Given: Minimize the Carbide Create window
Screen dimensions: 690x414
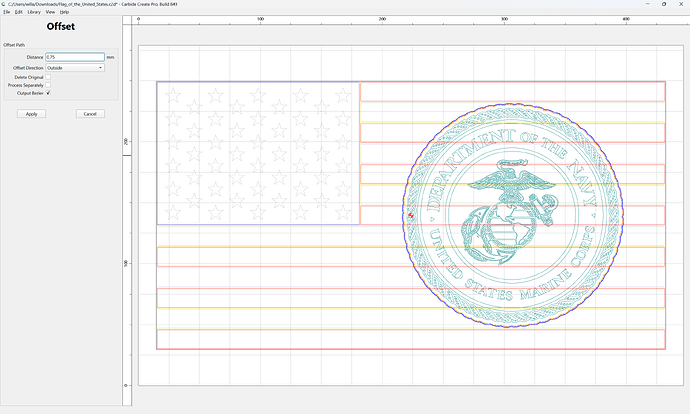Looking at the screenshot, I should pos(648,4).
